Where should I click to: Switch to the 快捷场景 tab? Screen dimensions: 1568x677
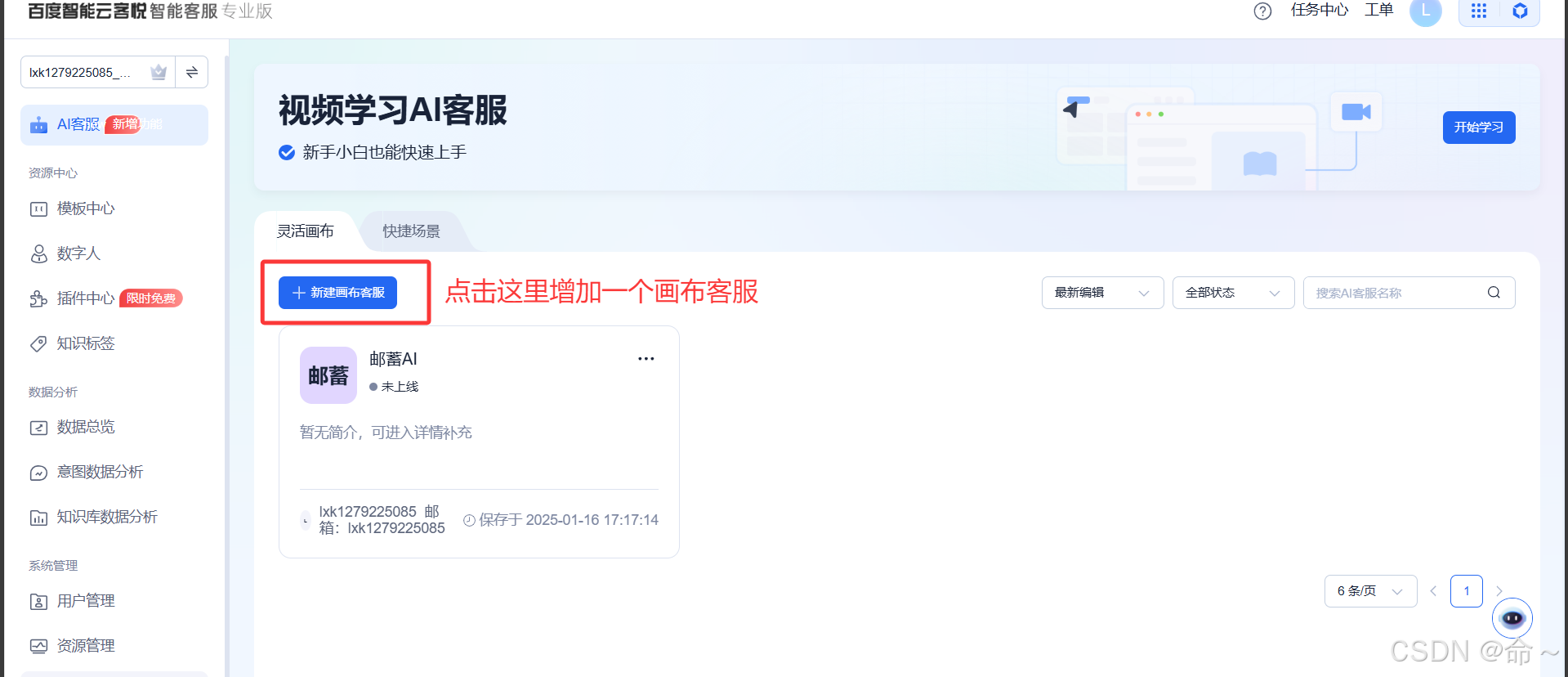point(411,231)
